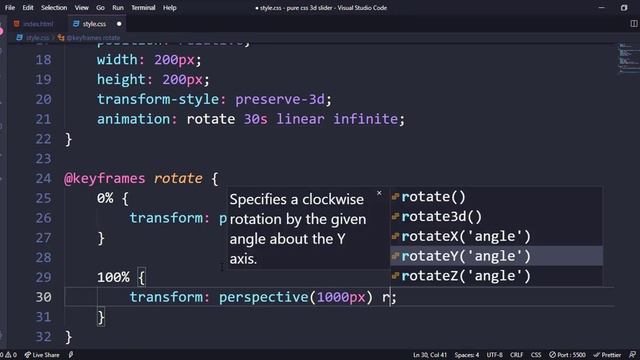Click the preserve-3d value
The width and height of the screenshot is (640, 360).
coord(280,99)
